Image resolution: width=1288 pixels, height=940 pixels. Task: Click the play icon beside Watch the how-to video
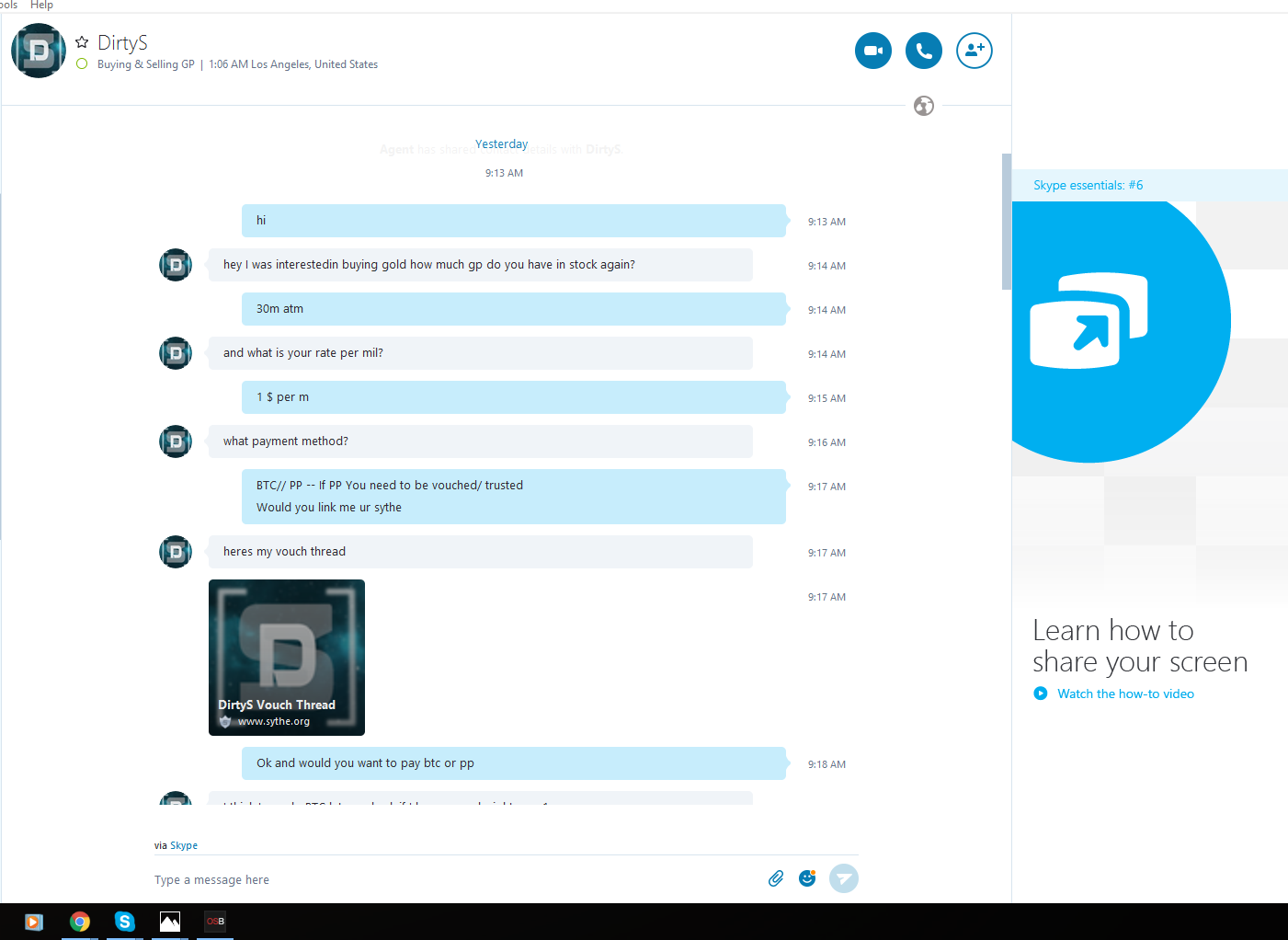point(1041,694)
